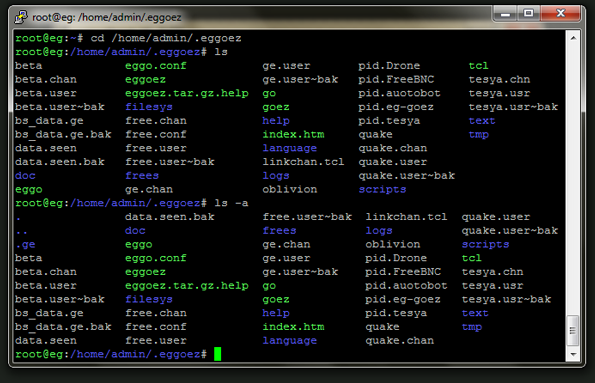Screen dimensions: 595x383
Task: Click 'filesys' in the ls -a output
Action: pos(149,299)
